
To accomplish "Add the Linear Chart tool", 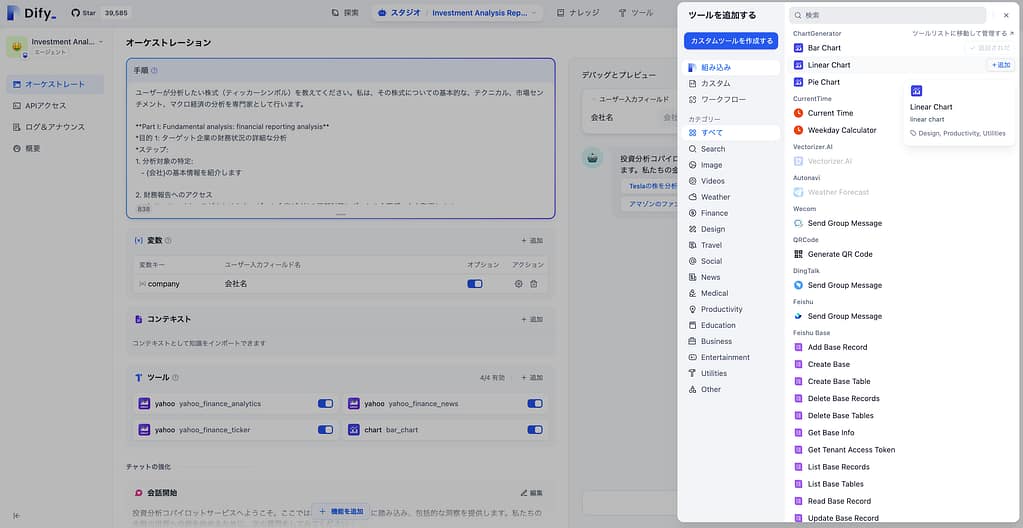I will (1000, 65).
